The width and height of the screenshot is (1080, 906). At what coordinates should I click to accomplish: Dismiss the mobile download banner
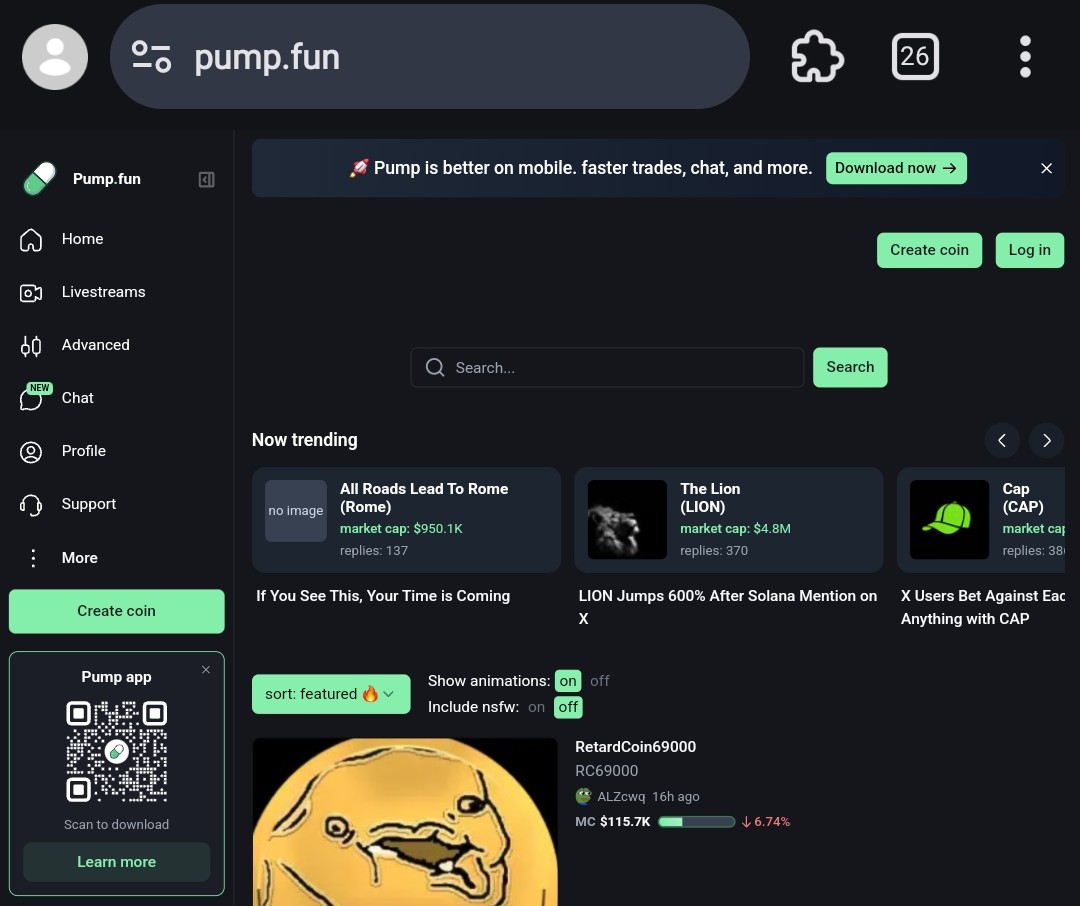[x=1046, y=168]
